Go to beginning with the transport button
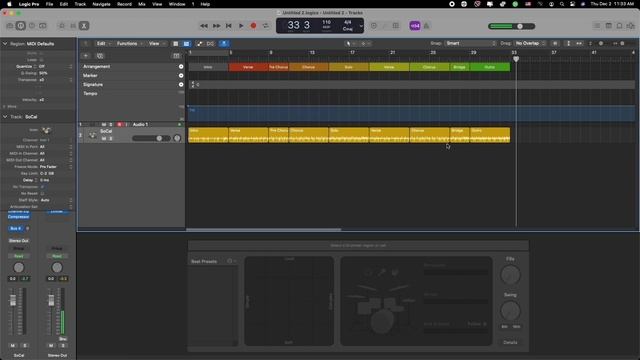Screen dimensions: 640x360 pos(229,26)
